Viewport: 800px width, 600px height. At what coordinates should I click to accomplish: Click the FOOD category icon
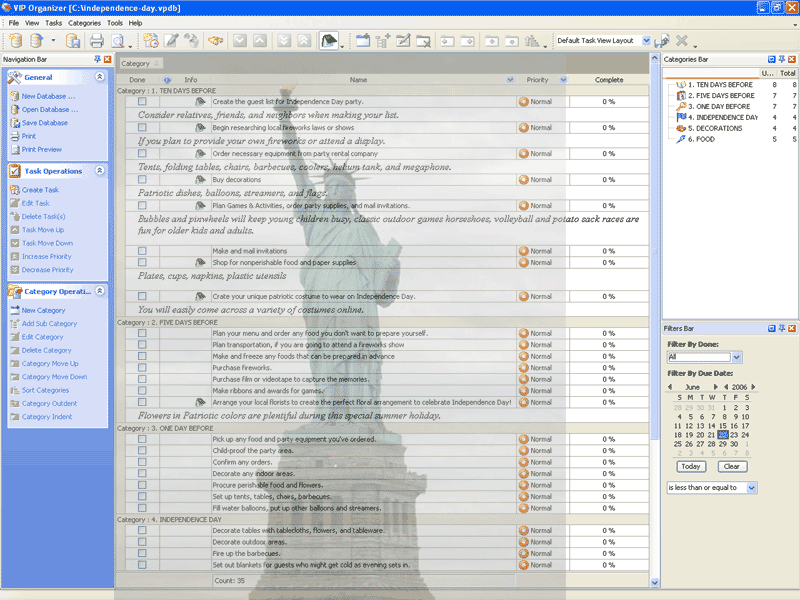click(679, 140)
